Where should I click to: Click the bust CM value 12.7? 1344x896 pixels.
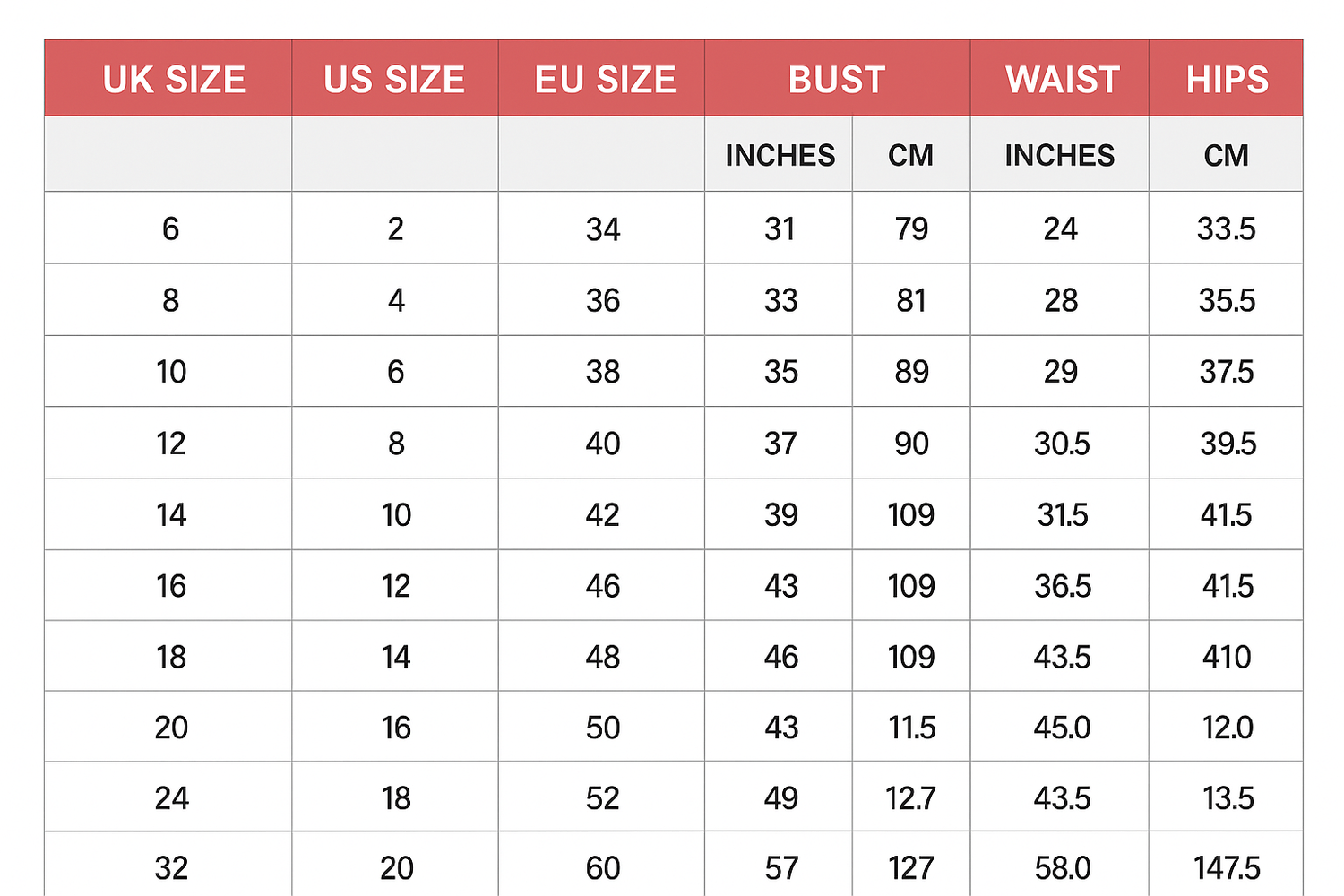point(911,797)
